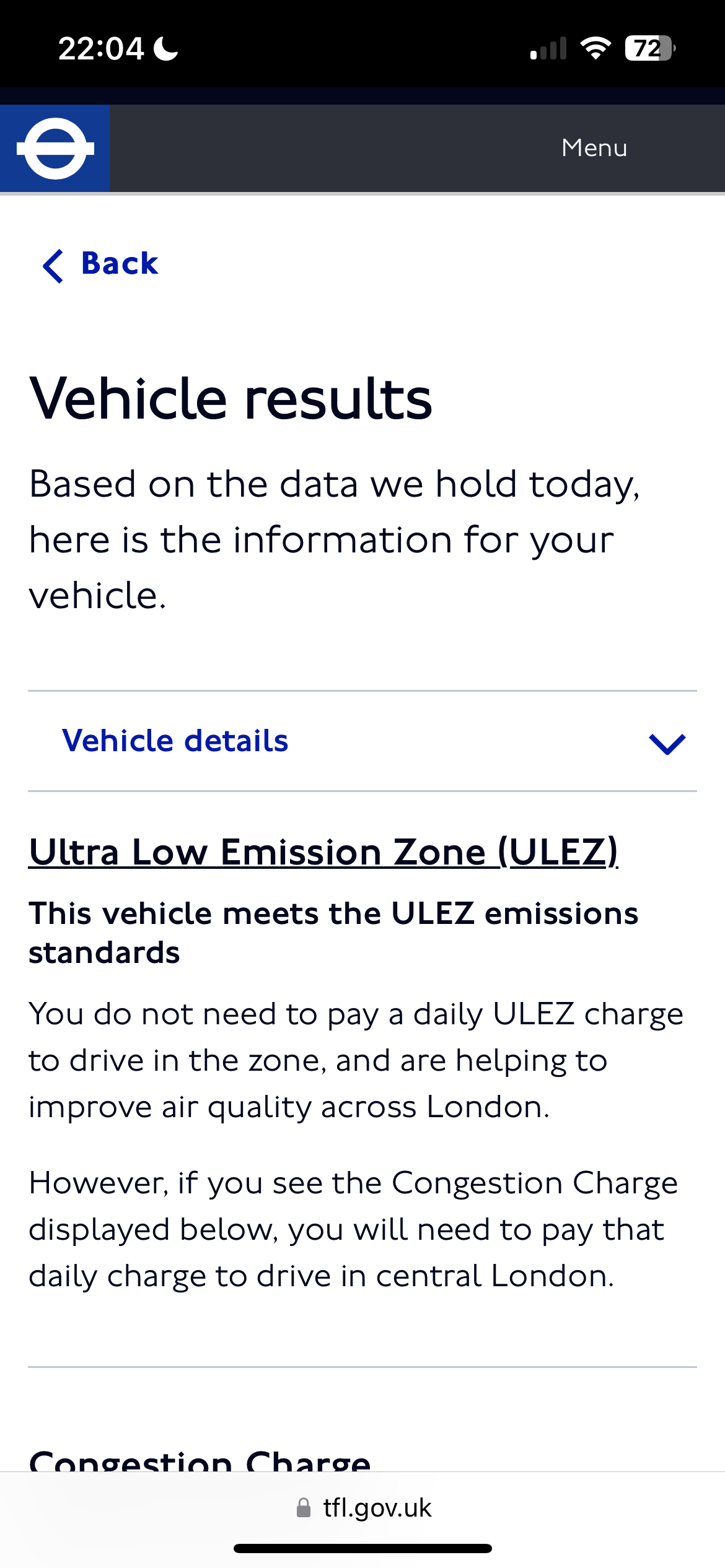Screen dimensions: 725x1568
Task: Click the 'meets the ULEZ emissions standards' text
Action: point(333,933)
